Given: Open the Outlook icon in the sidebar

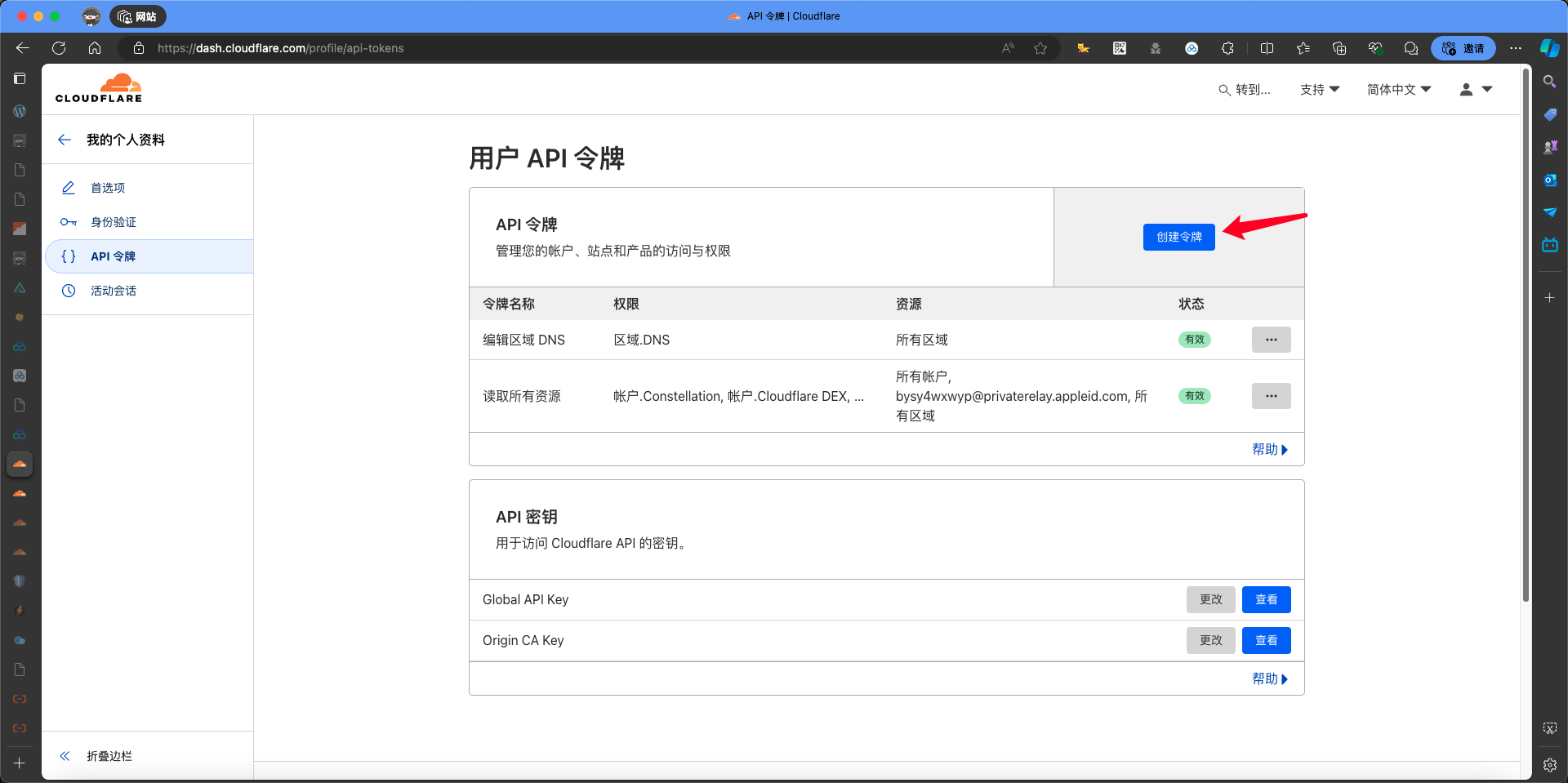Looking at the screenshot, I should point(1549,180).
